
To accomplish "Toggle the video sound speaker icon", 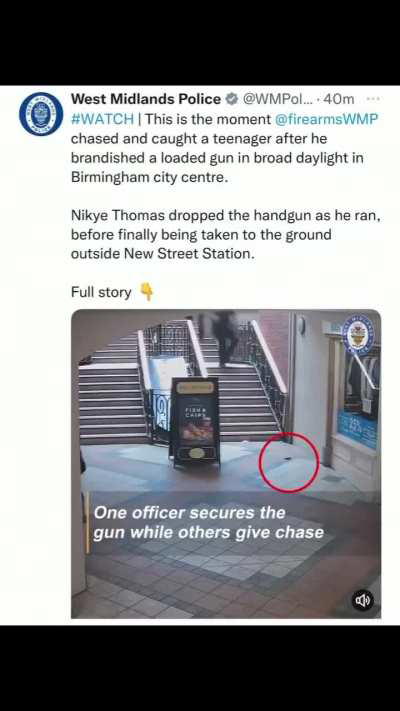I will click(363, 600).
